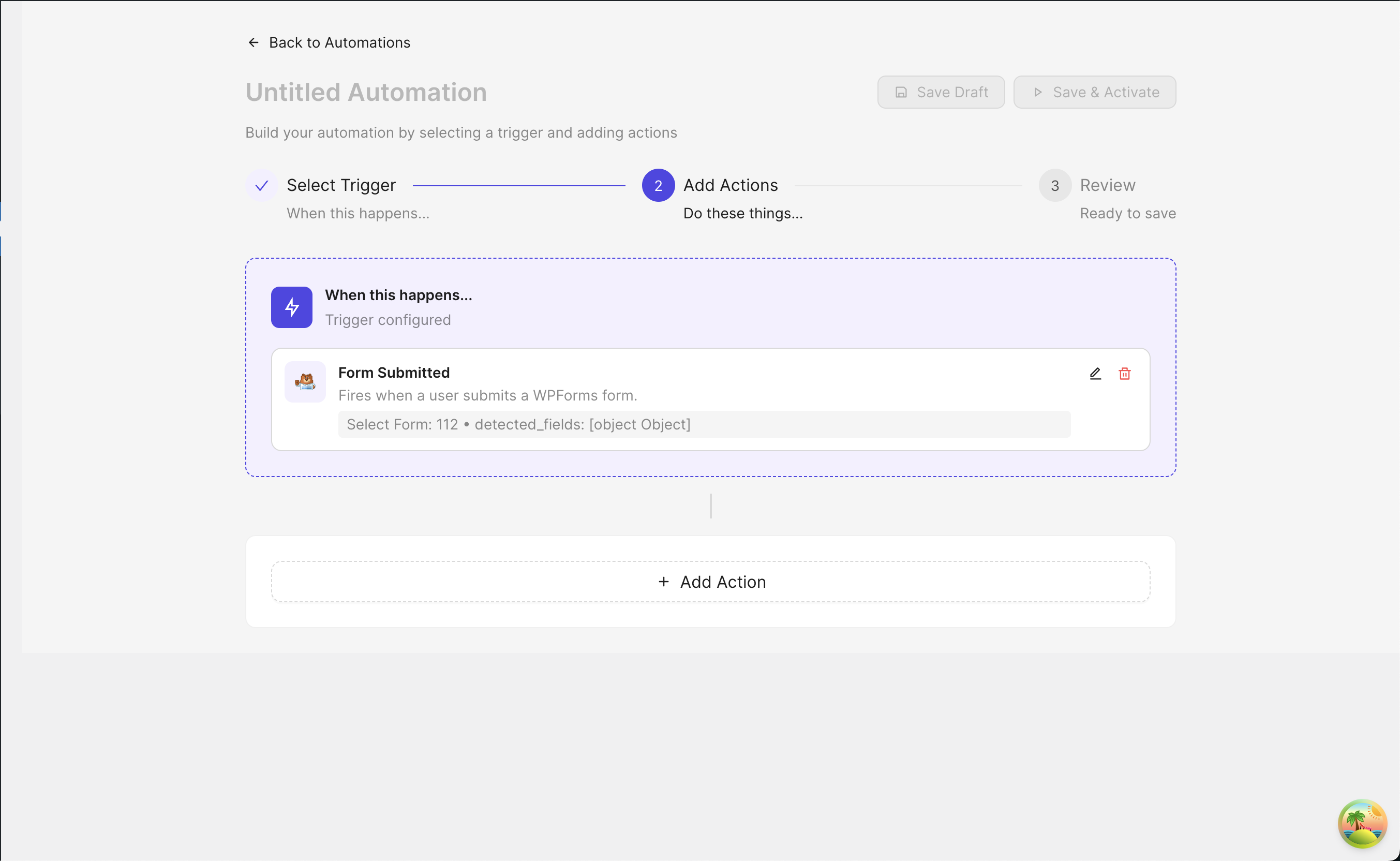
Task: Click the lightning bolt trigger icon
Action: 291,307
